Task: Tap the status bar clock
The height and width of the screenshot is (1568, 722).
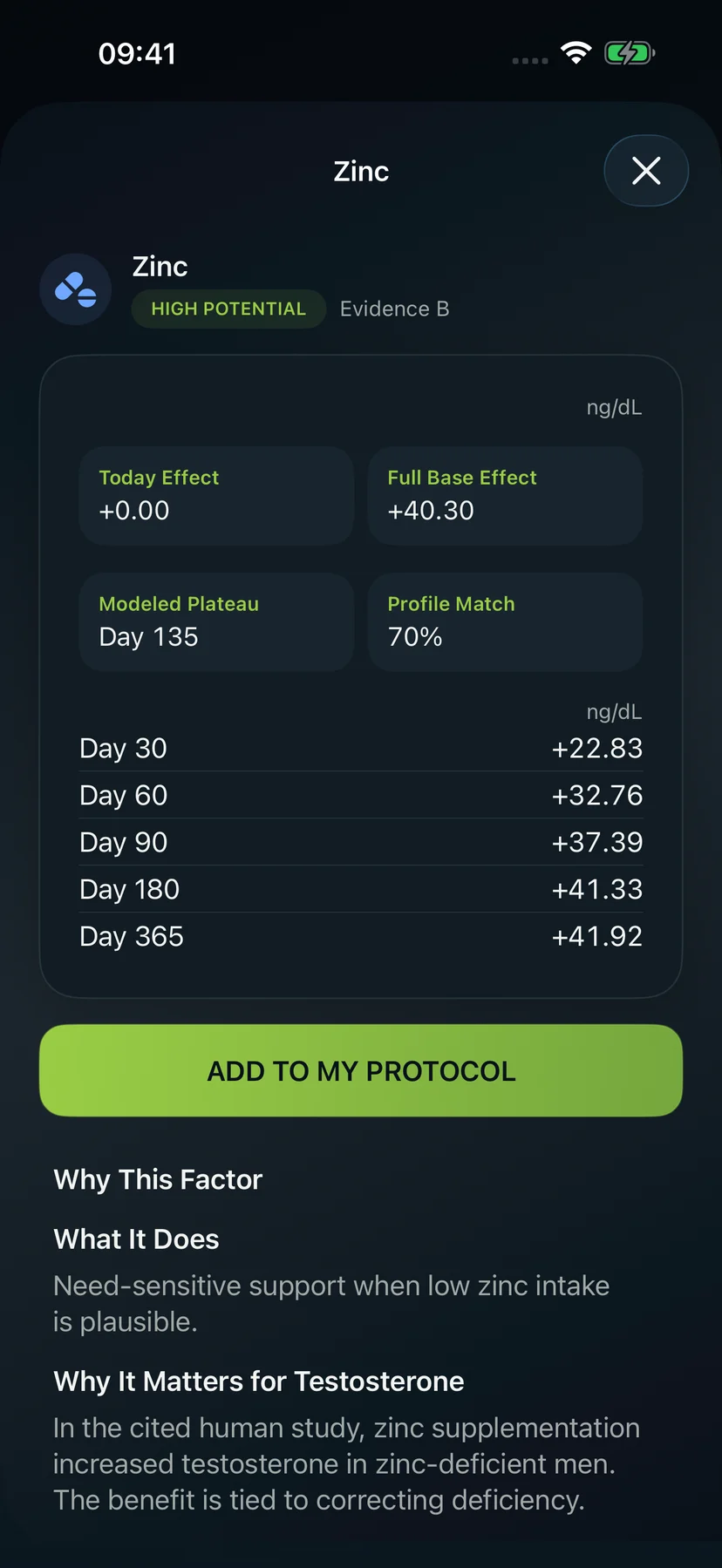Action: (x=137, y=53)
